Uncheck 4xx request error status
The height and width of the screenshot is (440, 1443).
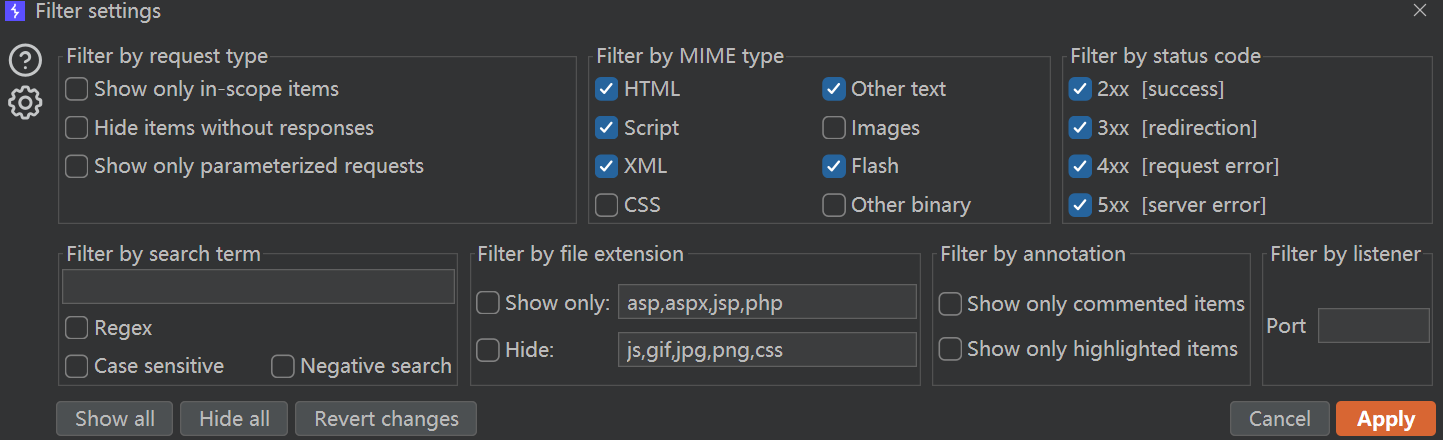(x=1080, y=166)
